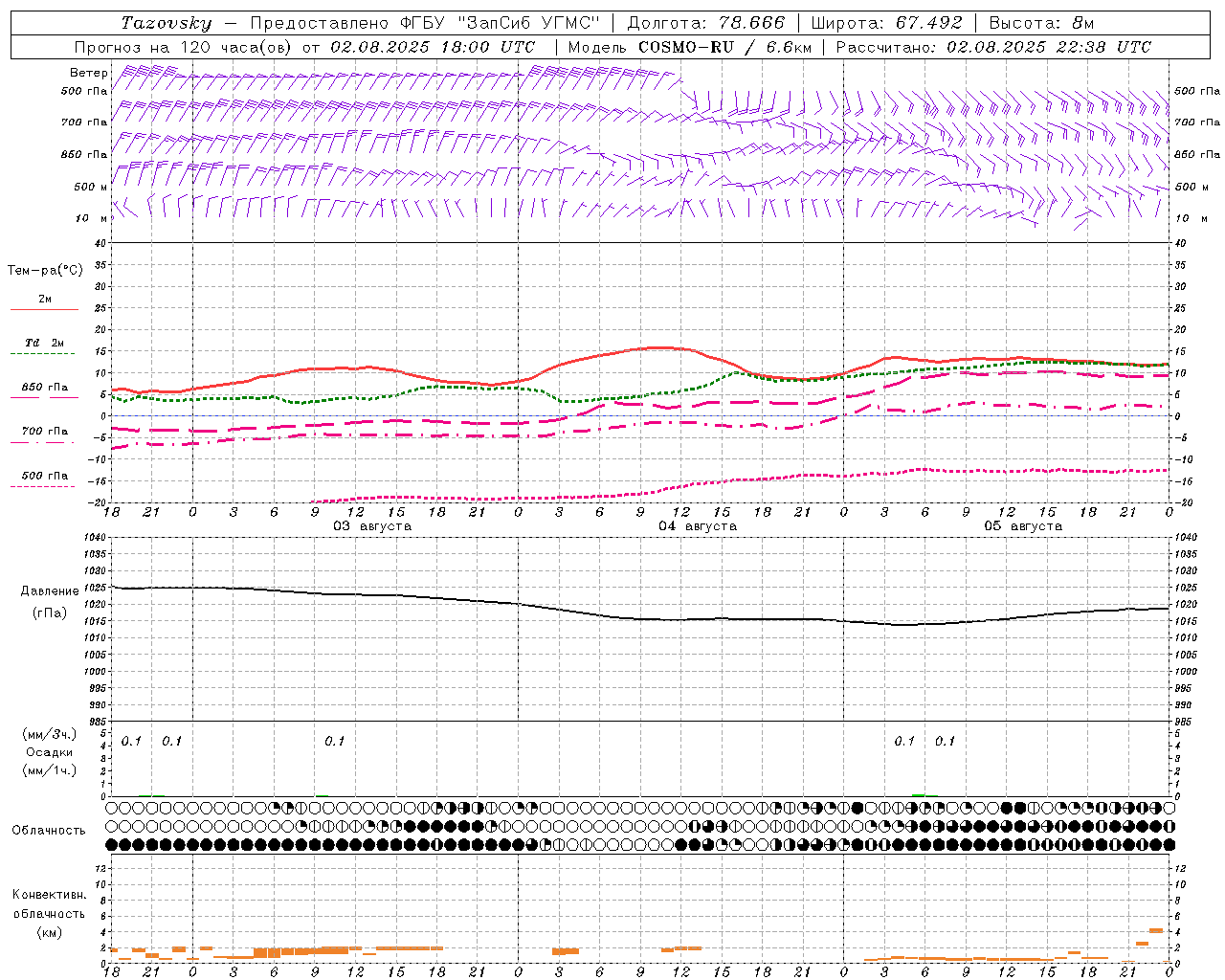The height and width of the screenshot is (980, 1225).
Task: Click the forecast start 02.08.2025 18:00 UTC
Action: coord(433,47)
